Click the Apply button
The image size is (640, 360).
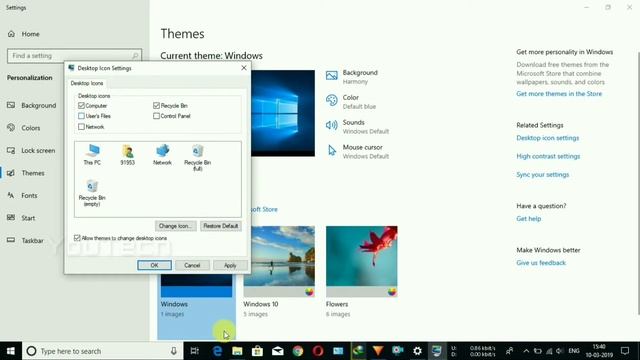pos(230,265)
